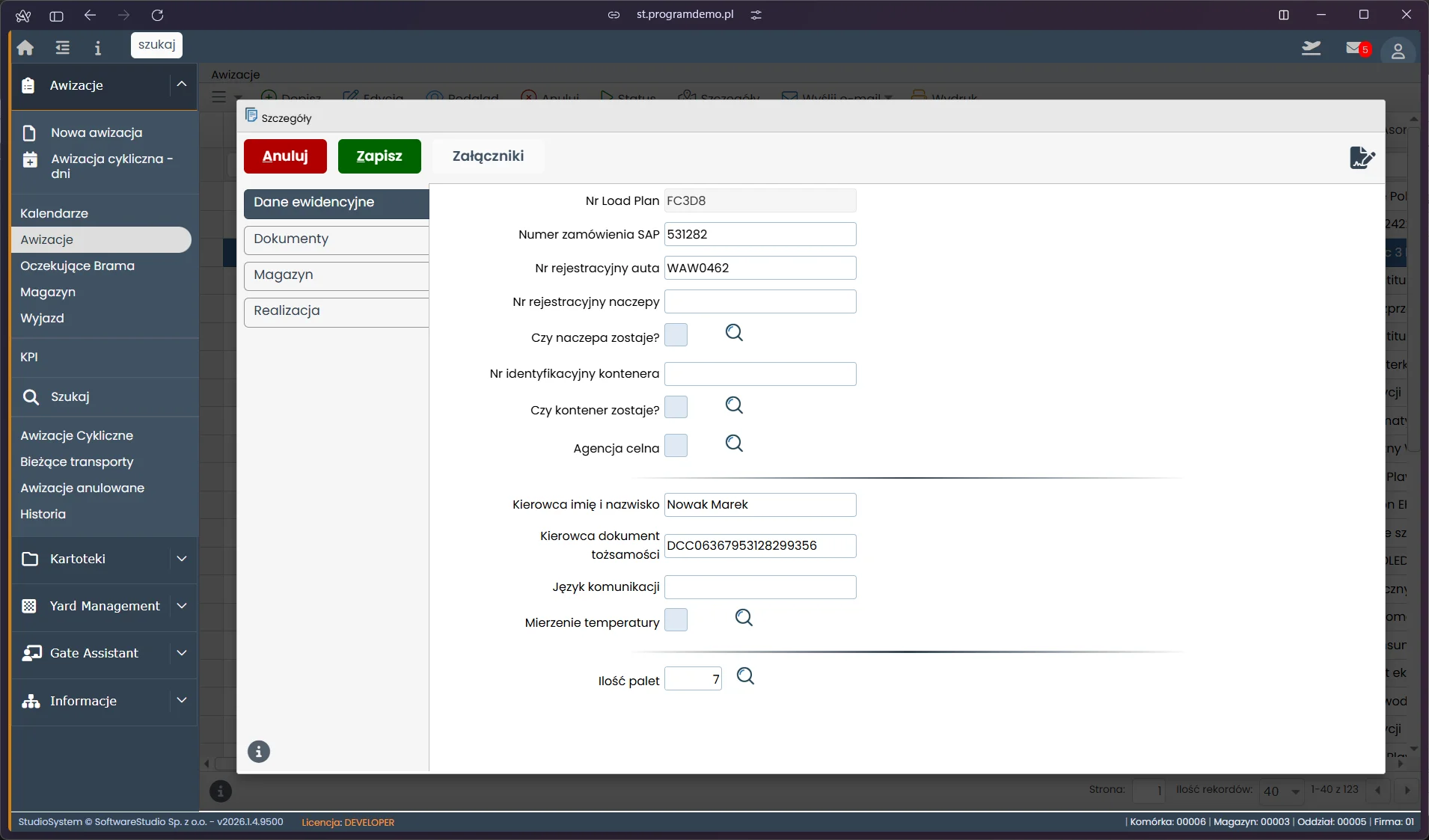Viewport: 1429px width, 840px height.
Task: Toggle the Agencja celna checkbox
Action: [x=676, y=446]
